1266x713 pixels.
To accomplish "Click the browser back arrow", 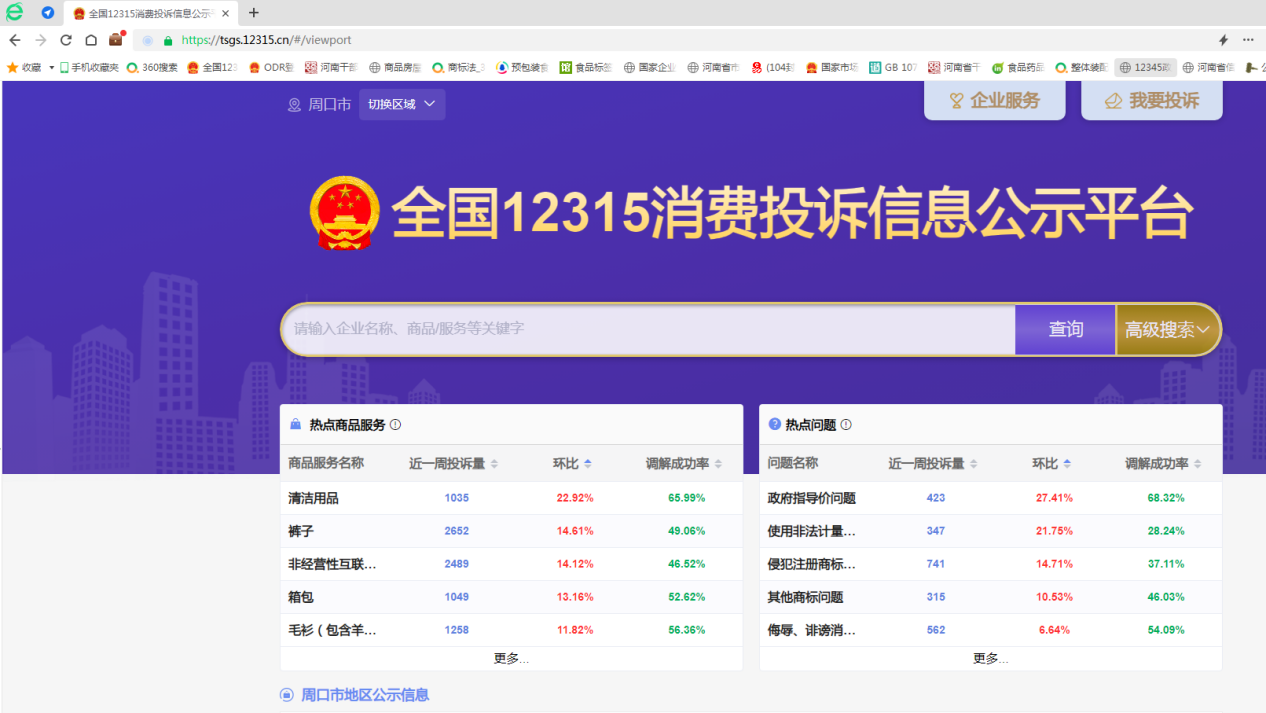I will click(15, 40).
